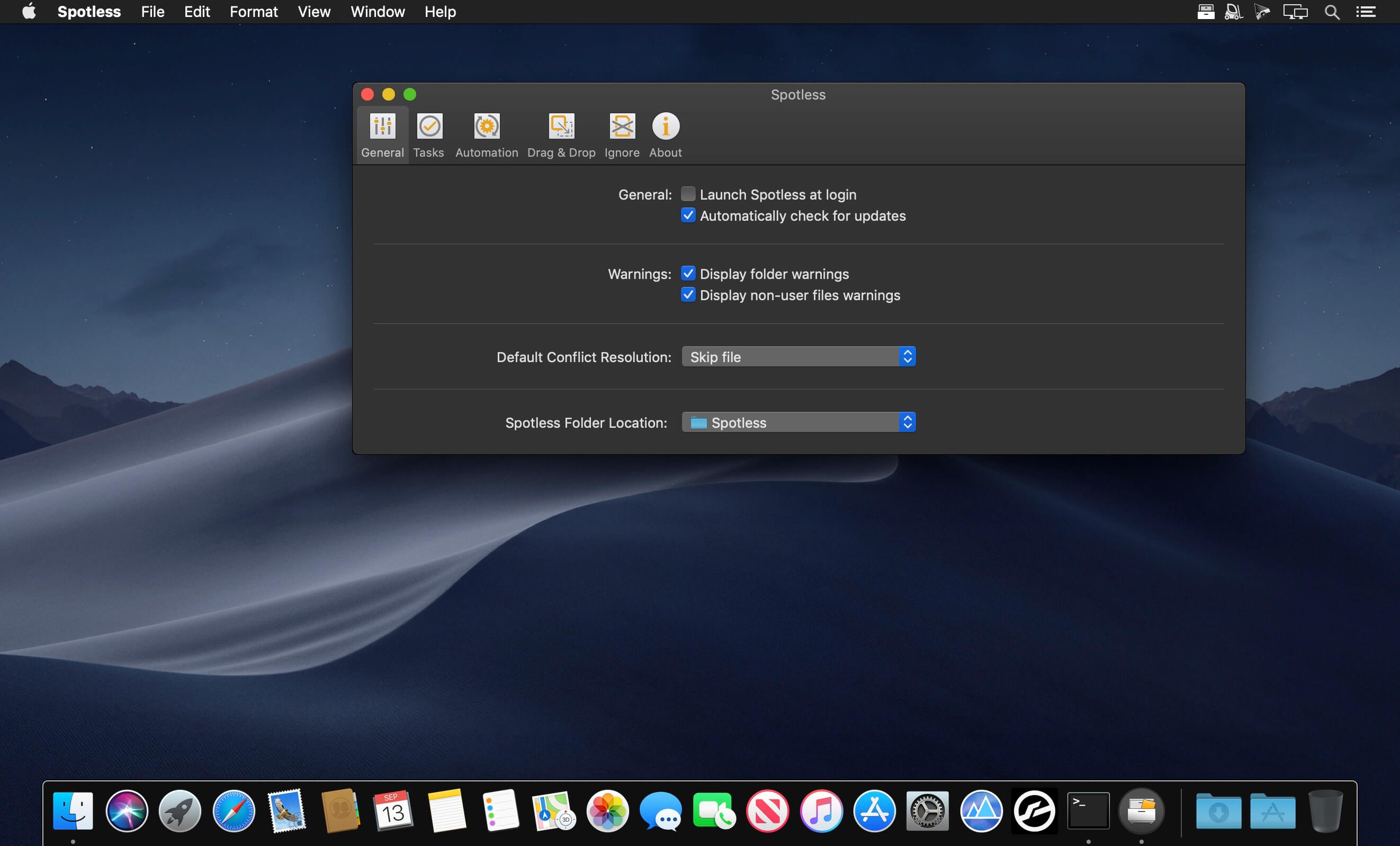Select the Ignore toolbar icon
1400x846 pixels.
[622, 135]
